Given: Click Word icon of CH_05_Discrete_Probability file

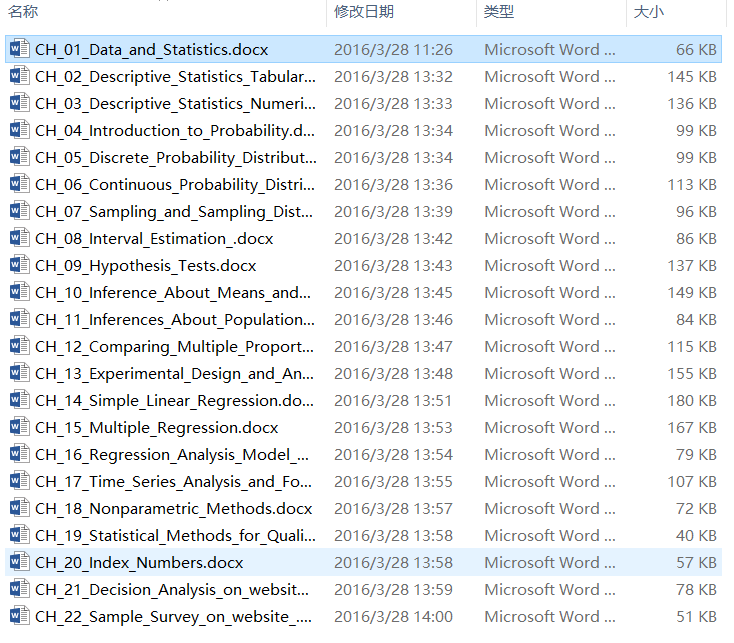Looking at the screenshot, I should pyautogui.click(x=20, y=157).
